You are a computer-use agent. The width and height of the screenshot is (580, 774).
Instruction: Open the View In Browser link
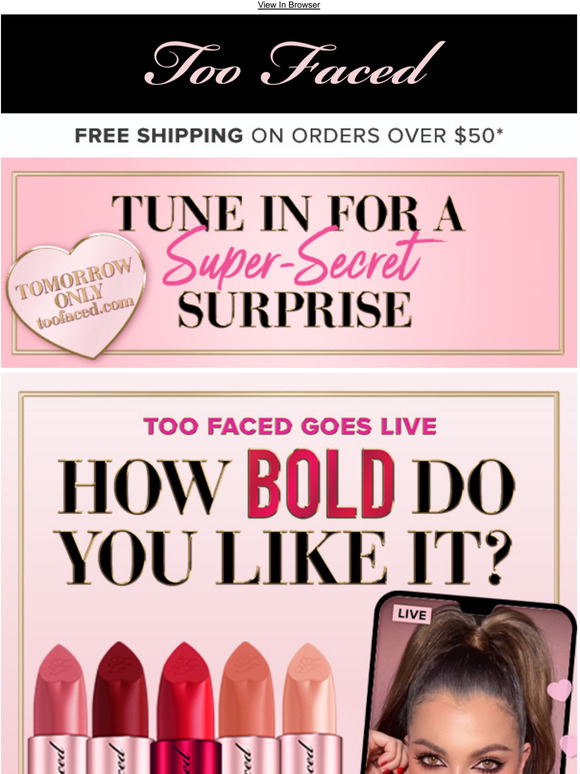289,5
